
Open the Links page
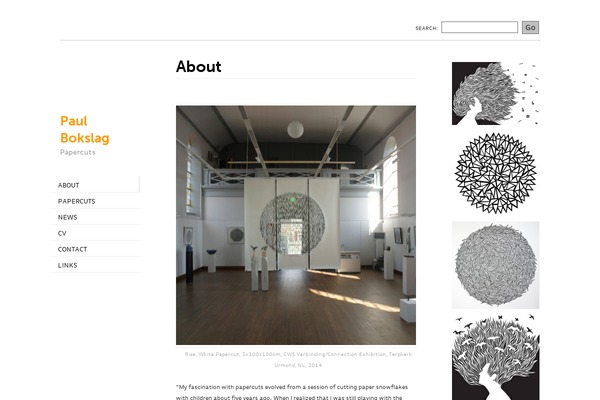click(67, 265)
